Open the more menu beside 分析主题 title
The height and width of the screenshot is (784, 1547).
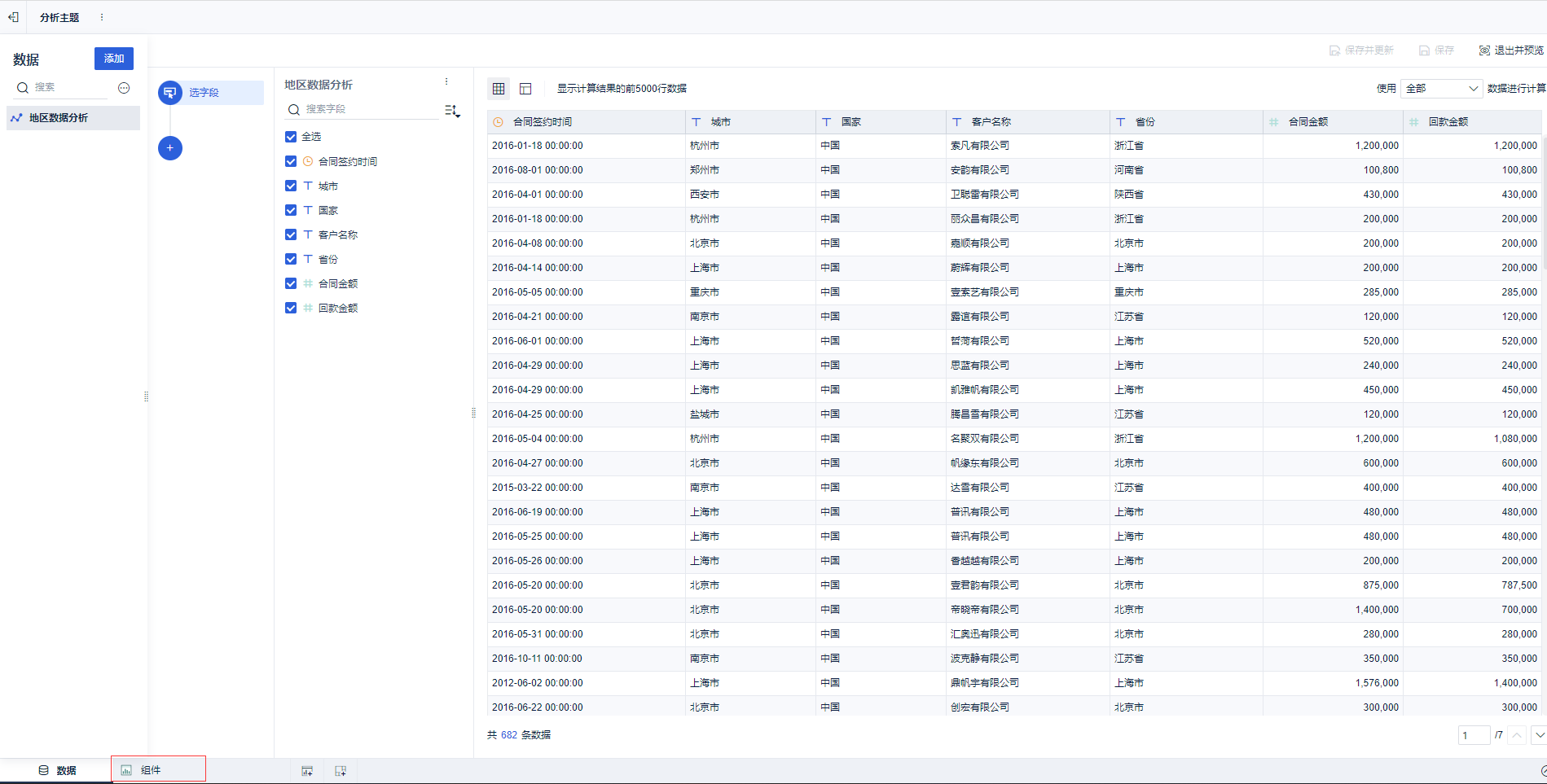tap(102, 17)
